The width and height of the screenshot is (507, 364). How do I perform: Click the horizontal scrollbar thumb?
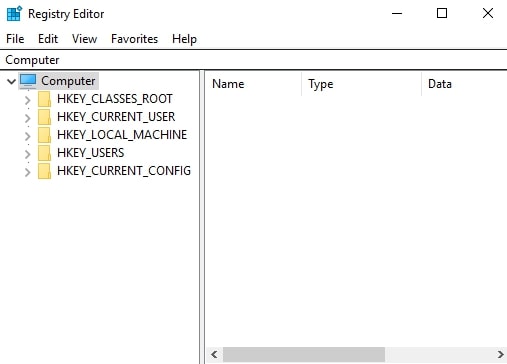pyautogui.click(x=304, y=354)
